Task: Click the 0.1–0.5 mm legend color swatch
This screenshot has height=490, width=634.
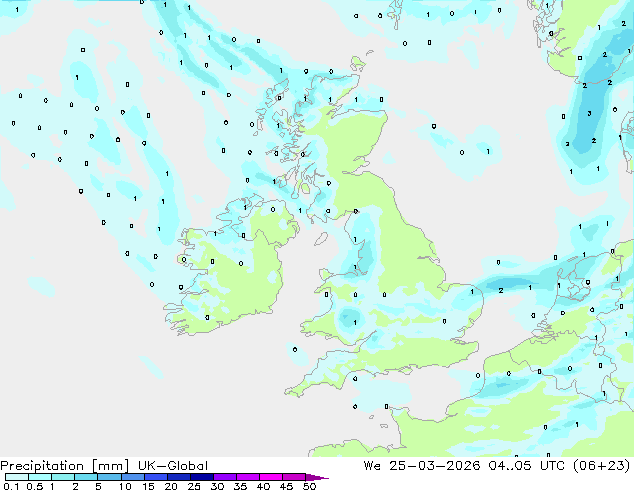Action: tap(17, 477)
